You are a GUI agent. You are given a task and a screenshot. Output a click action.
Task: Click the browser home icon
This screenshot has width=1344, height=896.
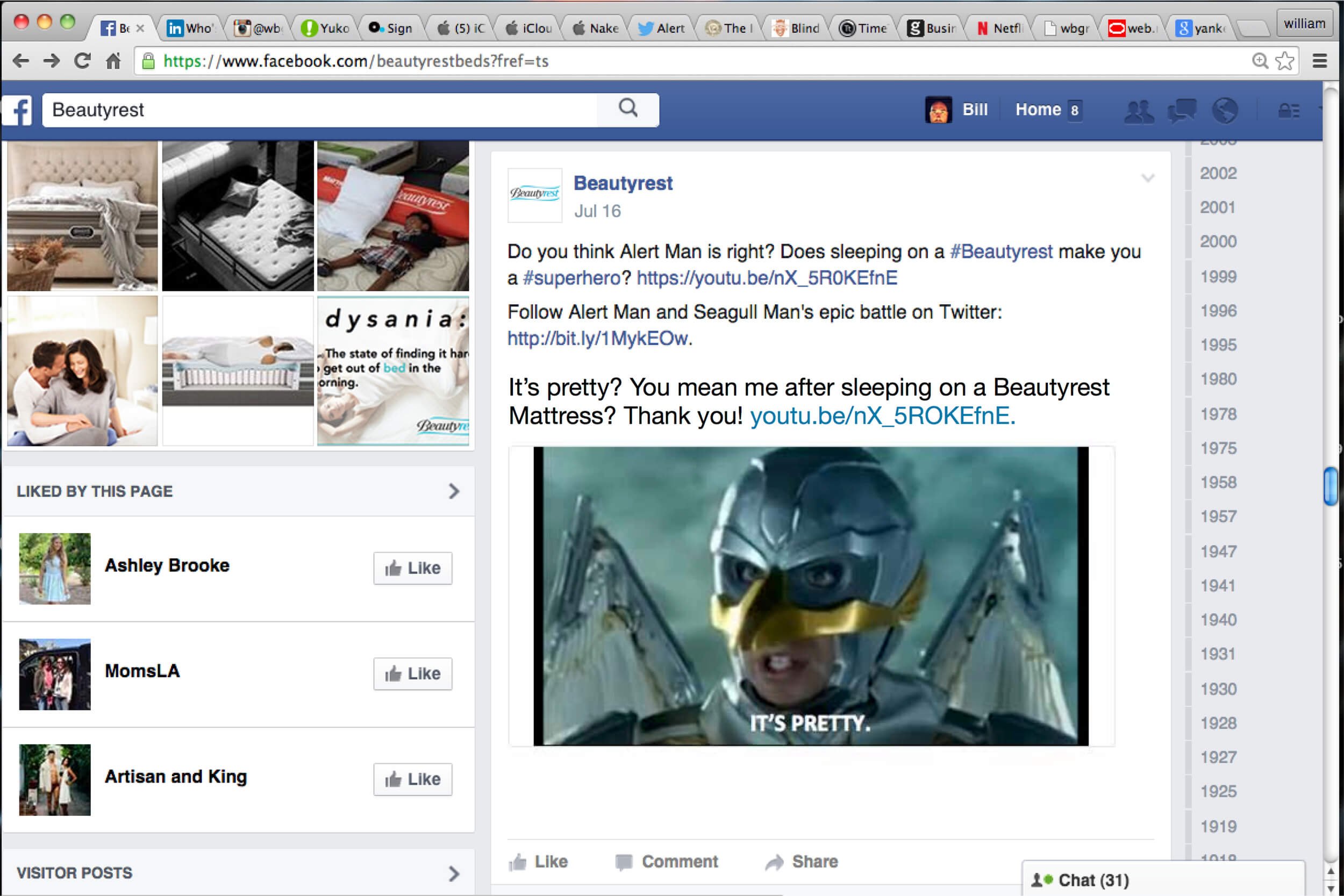click(x=113, y=61)
